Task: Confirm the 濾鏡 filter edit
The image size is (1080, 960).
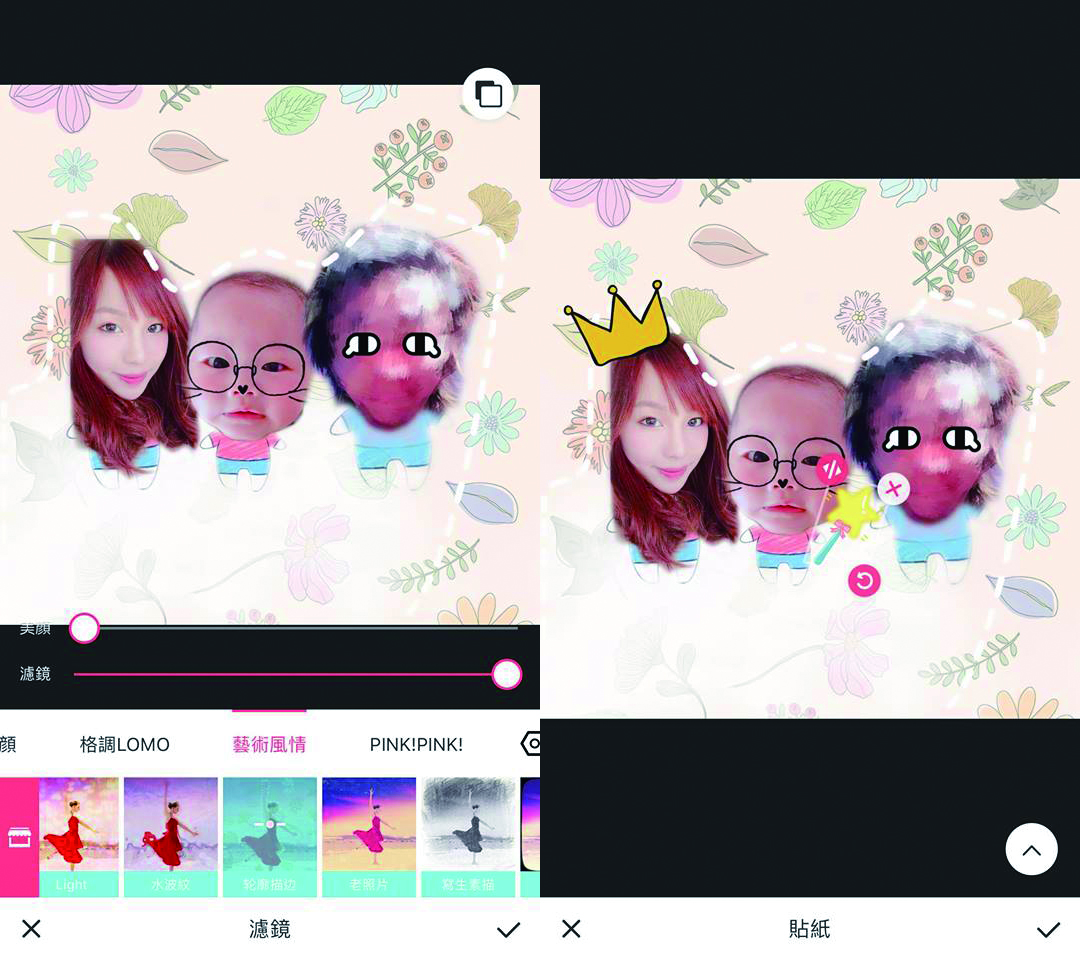Action: [x=508, y=930]
